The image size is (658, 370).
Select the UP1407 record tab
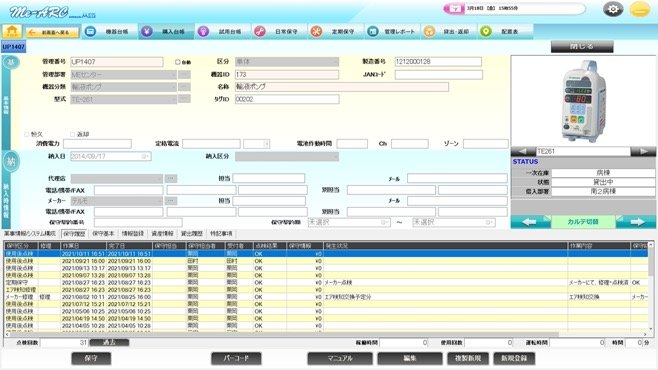point(13,47)
